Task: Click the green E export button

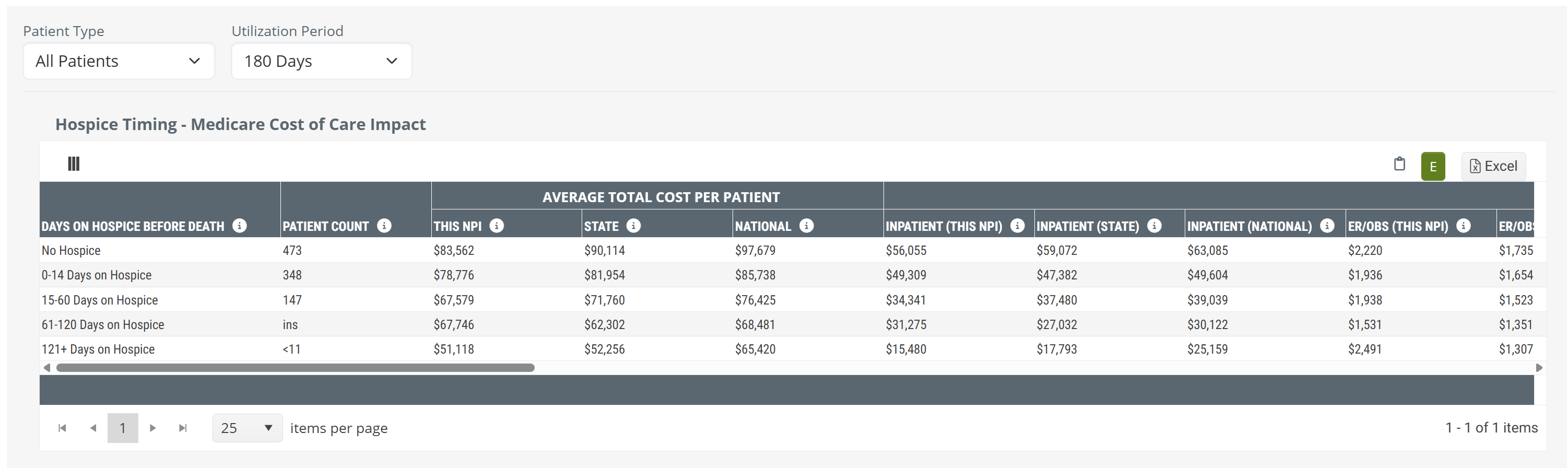Action: coord(1433,166)
